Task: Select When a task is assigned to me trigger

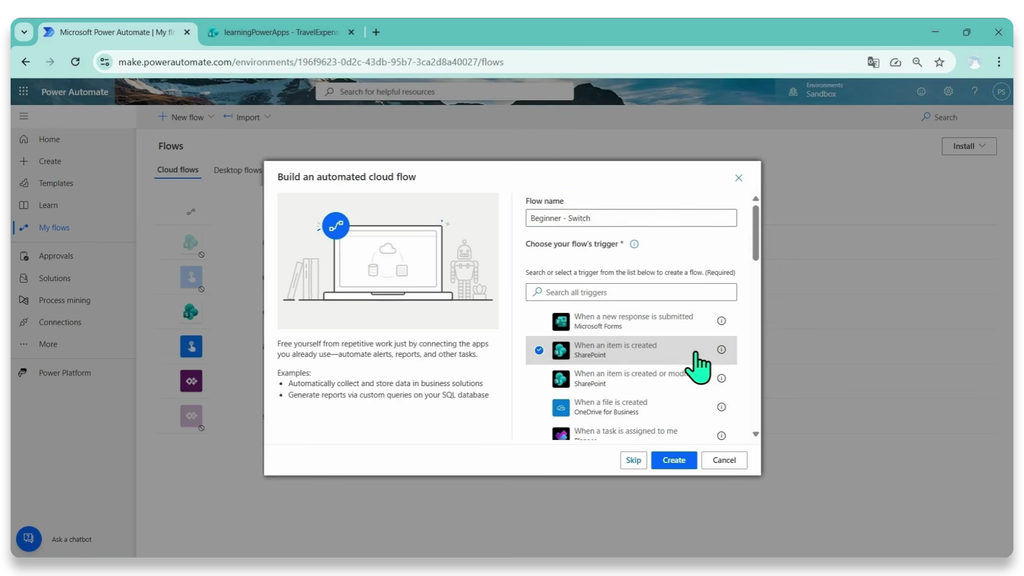Action: pos(631,434)
